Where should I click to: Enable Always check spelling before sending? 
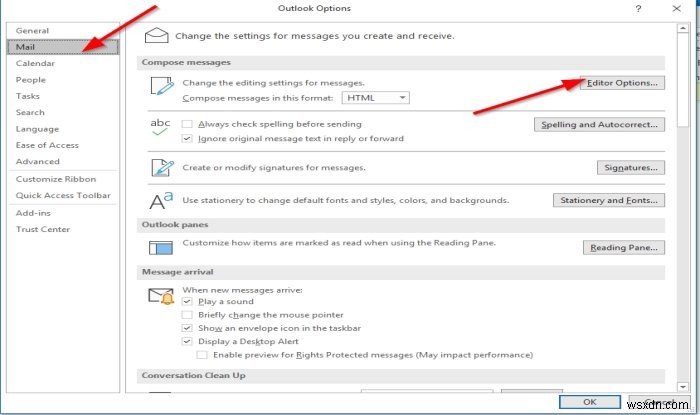187,124
